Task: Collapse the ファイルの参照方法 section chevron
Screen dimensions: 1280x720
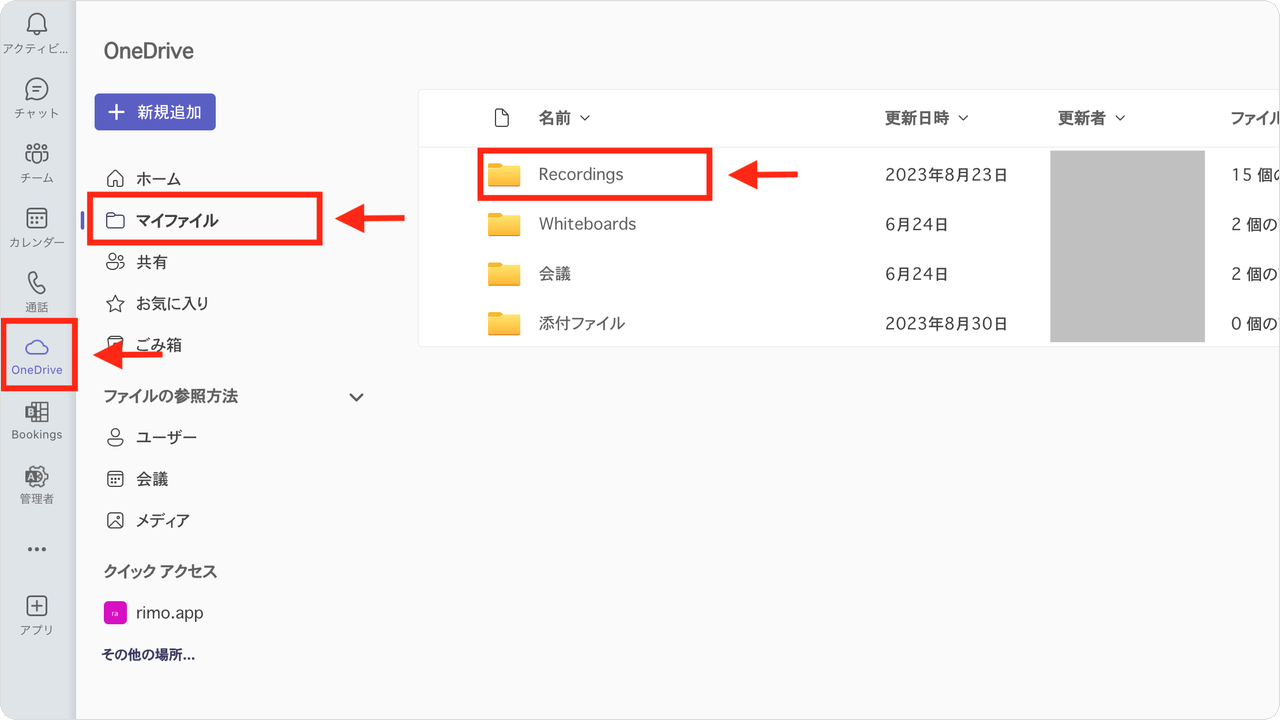Action: pos(356,397)
